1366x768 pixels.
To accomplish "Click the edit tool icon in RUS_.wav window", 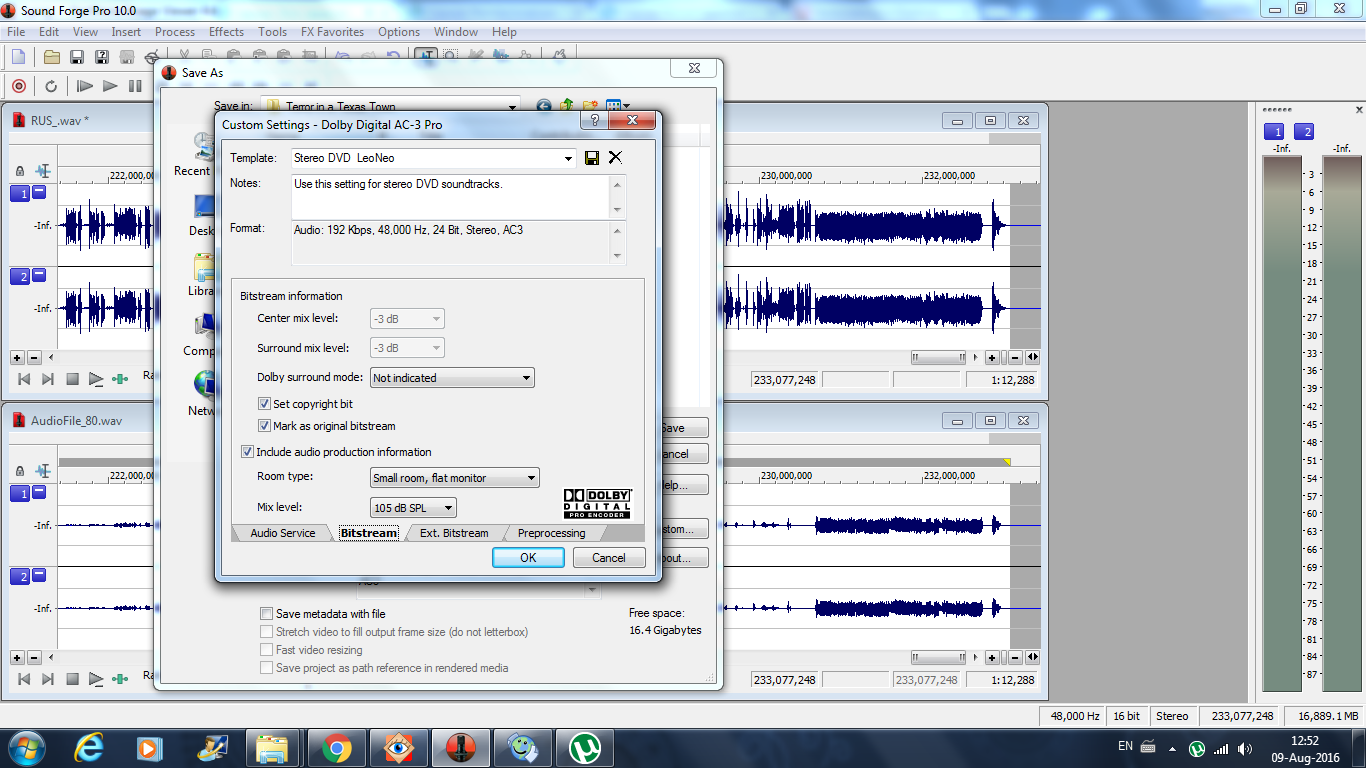I will coord(43,172).
